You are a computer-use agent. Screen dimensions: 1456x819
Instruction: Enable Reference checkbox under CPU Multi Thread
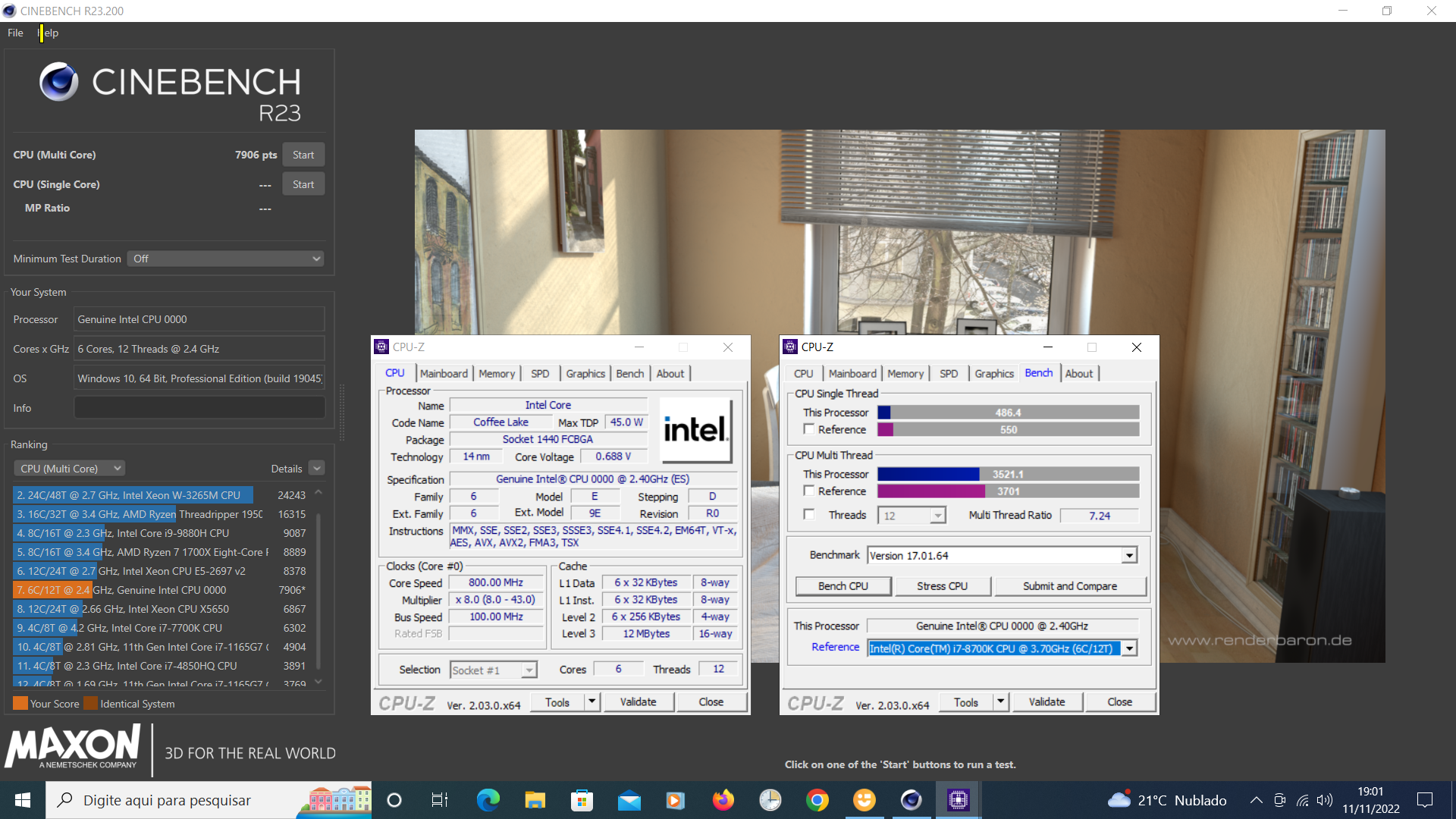click(x=809, y=491)
